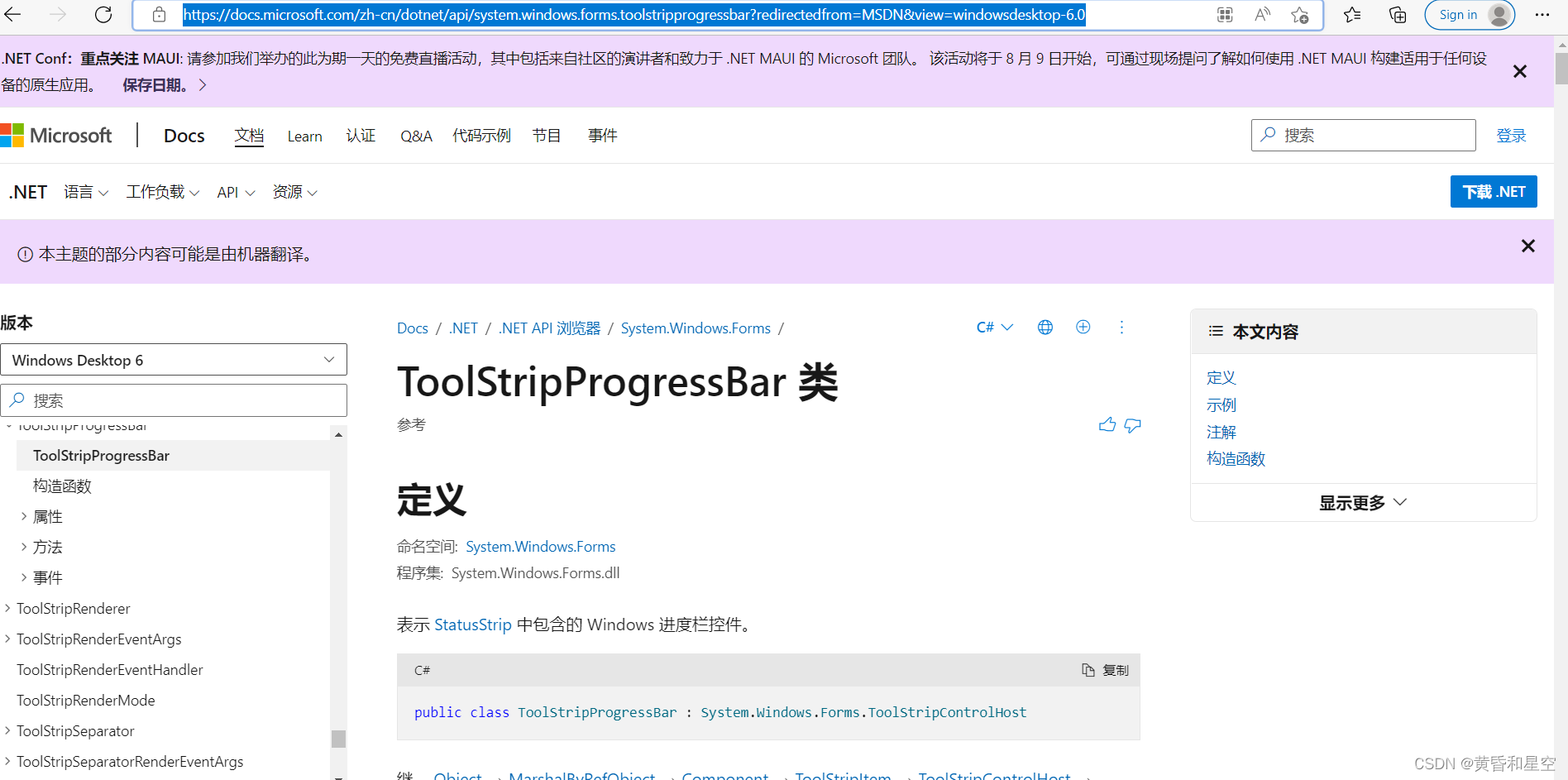Click System.Windows.Forms breadcrumb link

pos(696,328)
